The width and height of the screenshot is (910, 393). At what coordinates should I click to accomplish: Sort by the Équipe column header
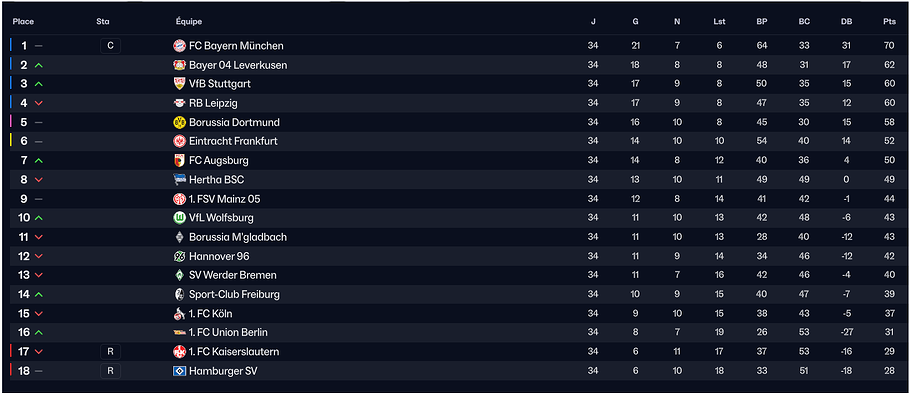(189, 21)
